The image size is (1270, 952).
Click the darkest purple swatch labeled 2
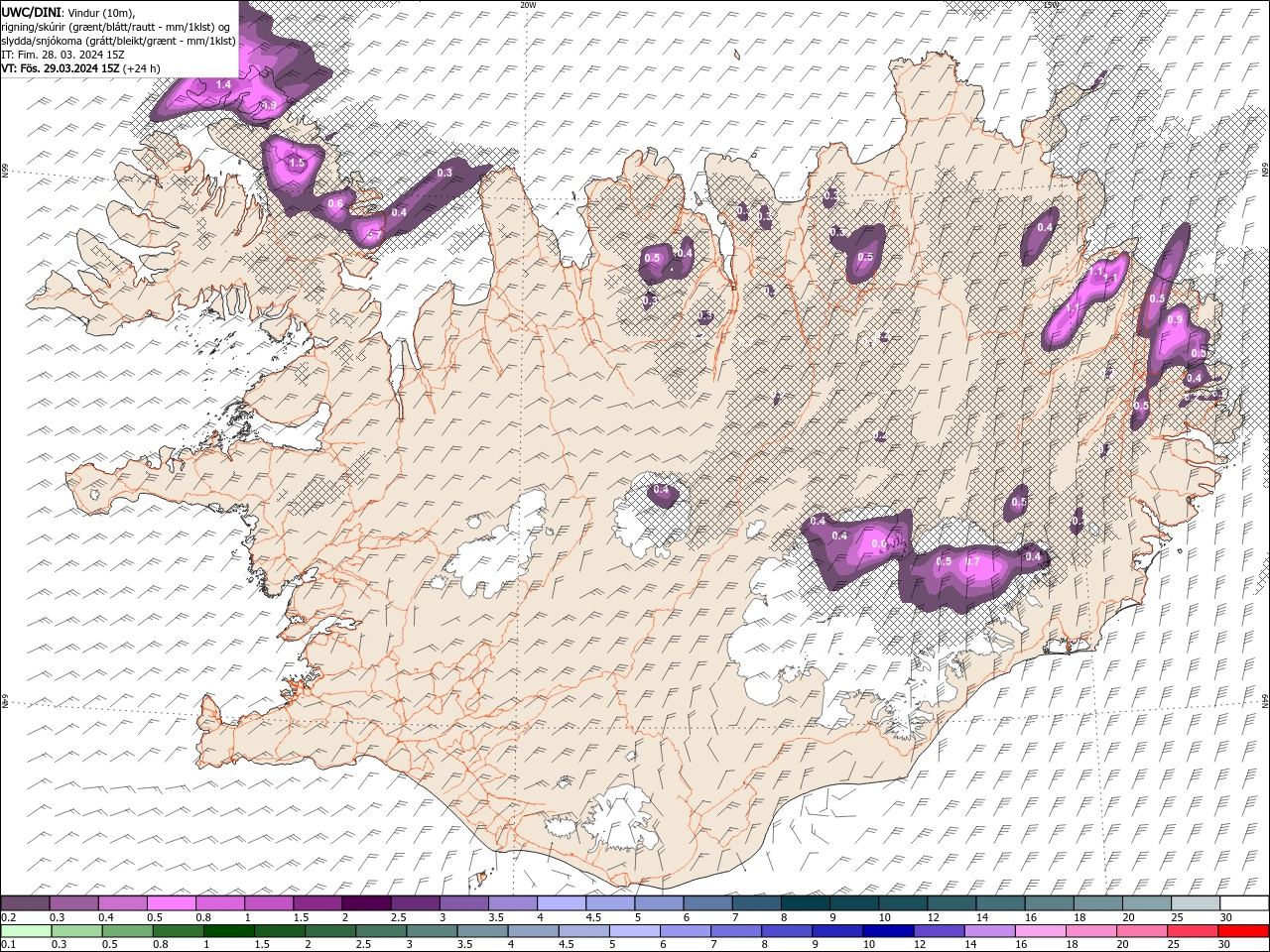pyautogui.click(x=366, y=903)
